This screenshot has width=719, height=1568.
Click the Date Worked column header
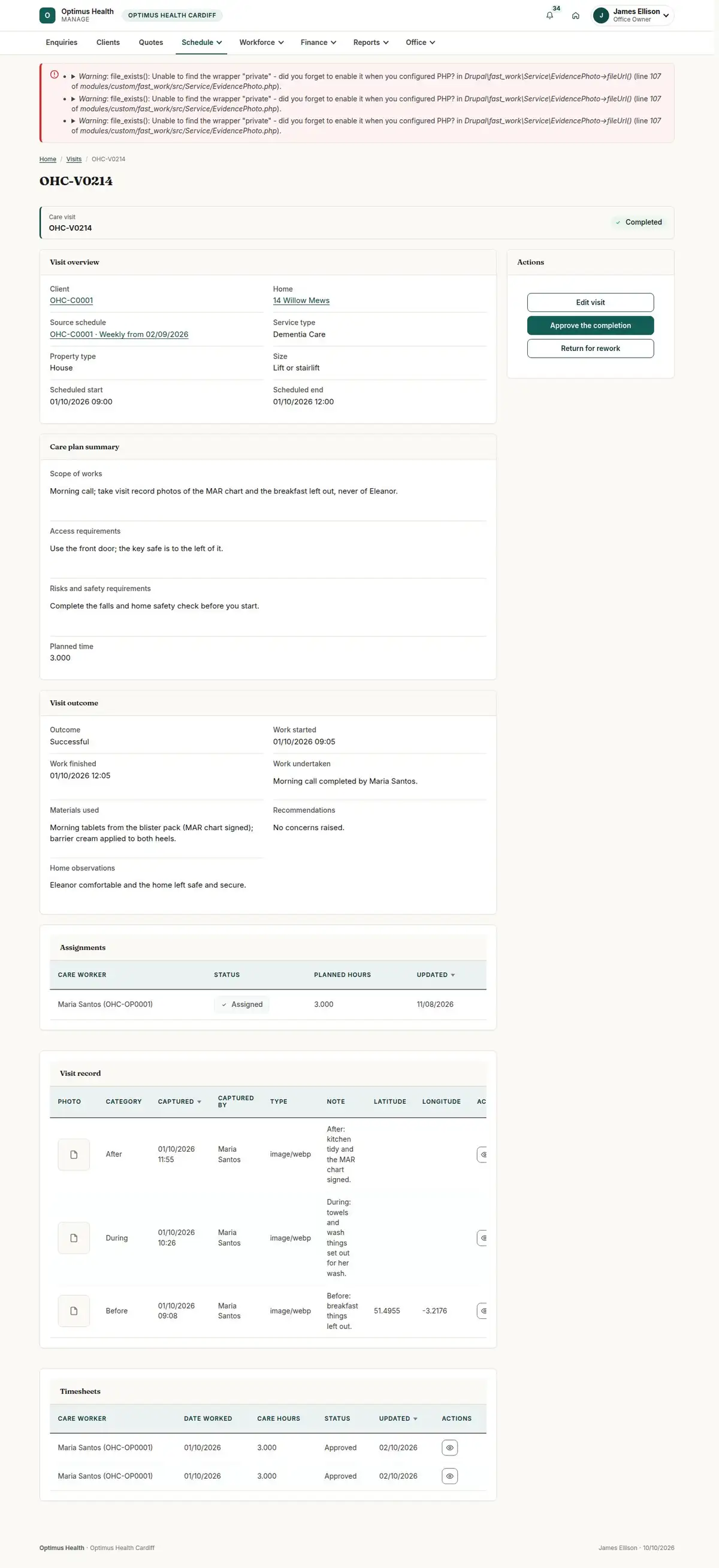(x=207, y=1419)
